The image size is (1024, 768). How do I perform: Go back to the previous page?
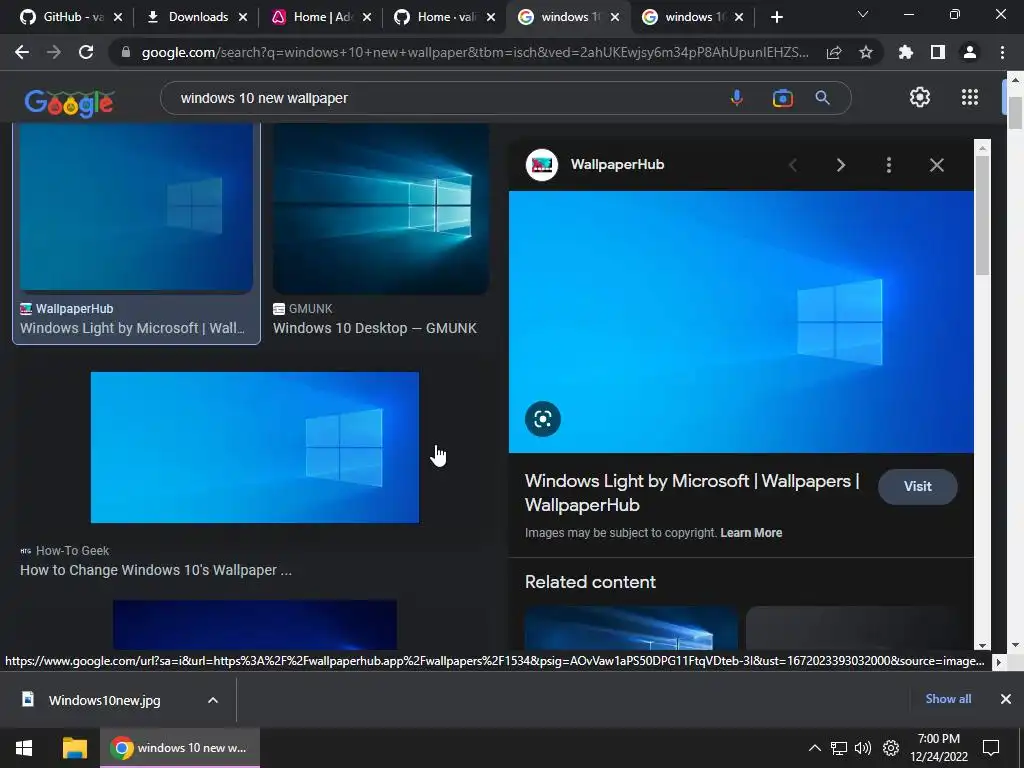click(22, 52)
